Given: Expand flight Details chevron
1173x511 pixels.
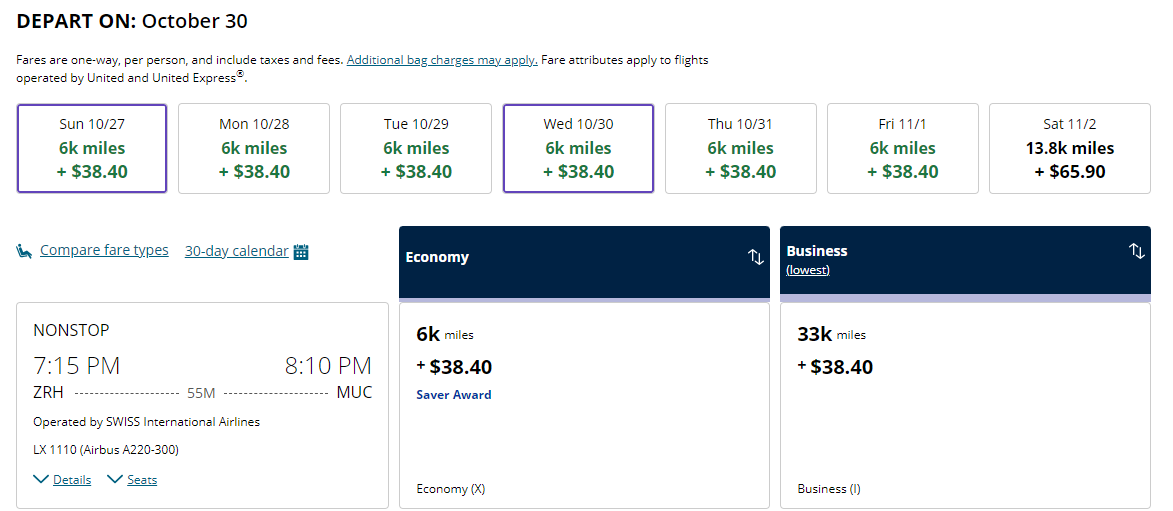Looking at the screenshot, I should [x=41, y=479].
